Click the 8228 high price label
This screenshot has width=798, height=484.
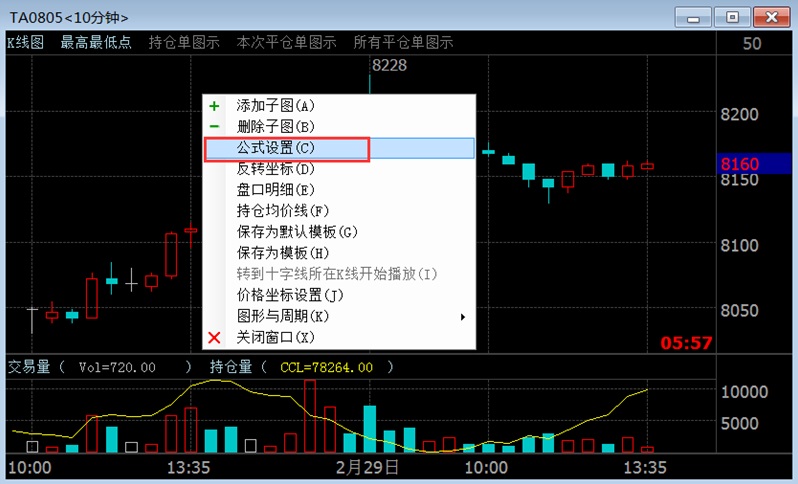click(389, 65)
